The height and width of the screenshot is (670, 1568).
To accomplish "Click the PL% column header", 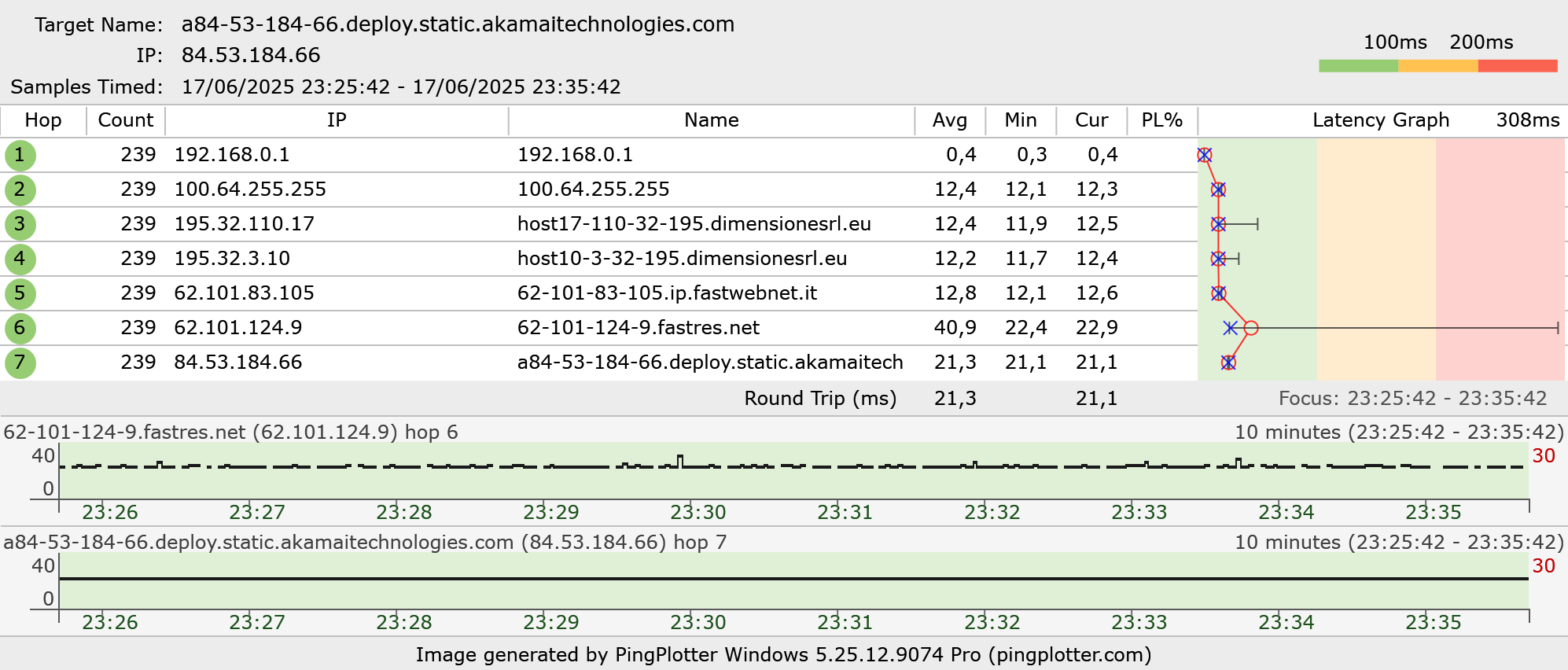I will pos(1161,120).
